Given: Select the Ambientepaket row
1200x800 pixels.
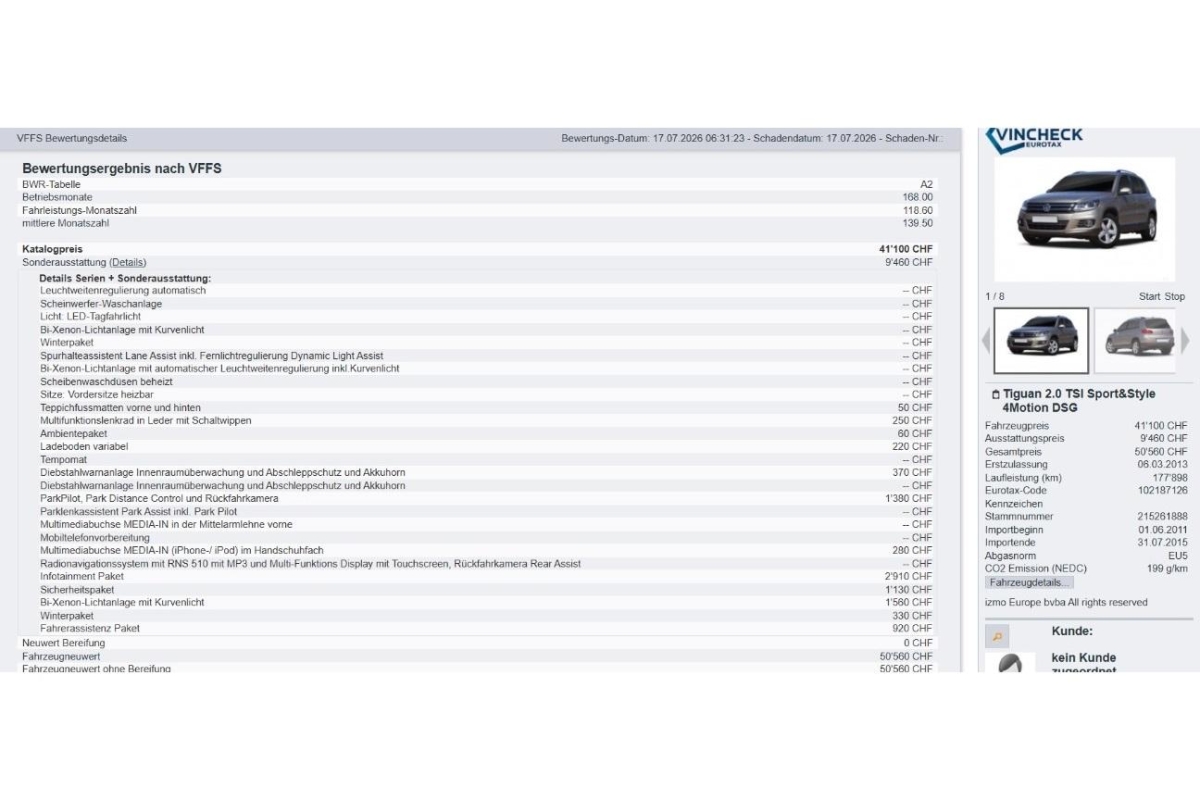Looking at the screenshot, I should click(486, 433).
